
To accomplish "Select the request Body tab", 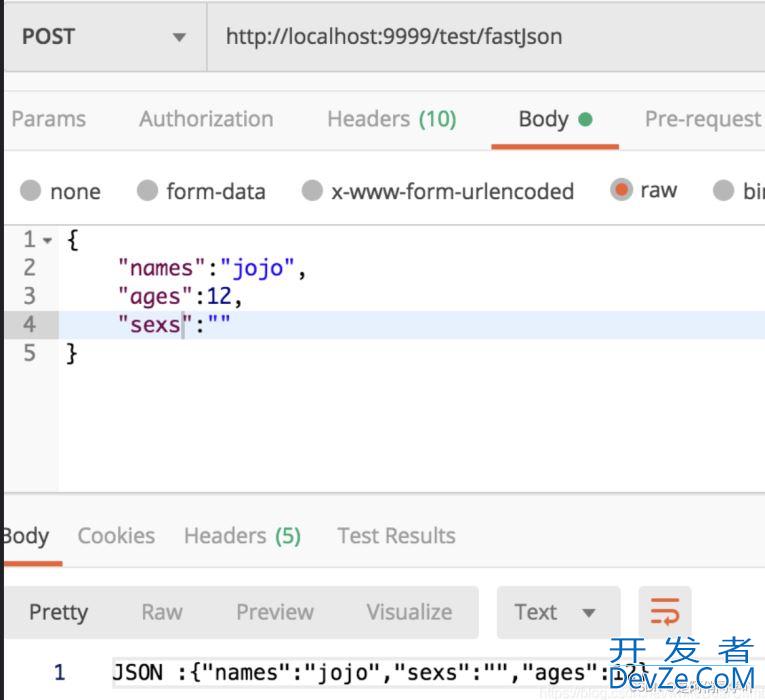I will [555, 120].
